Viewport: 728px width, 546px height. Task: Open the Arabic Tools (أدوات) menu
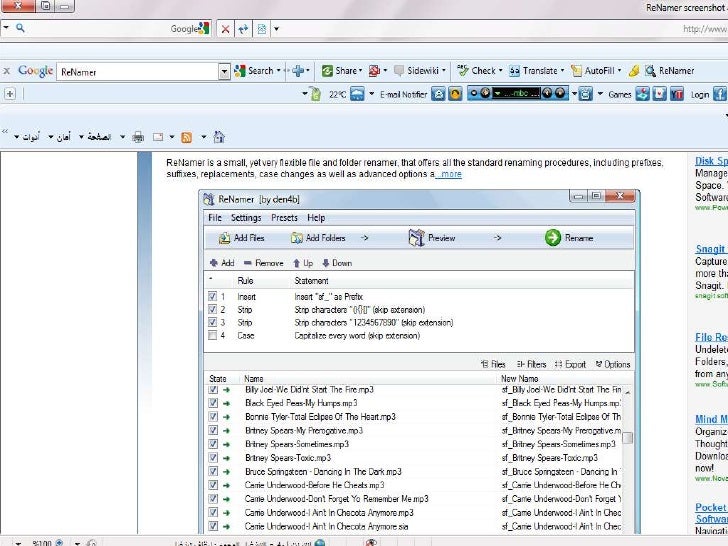click(27, 137)
